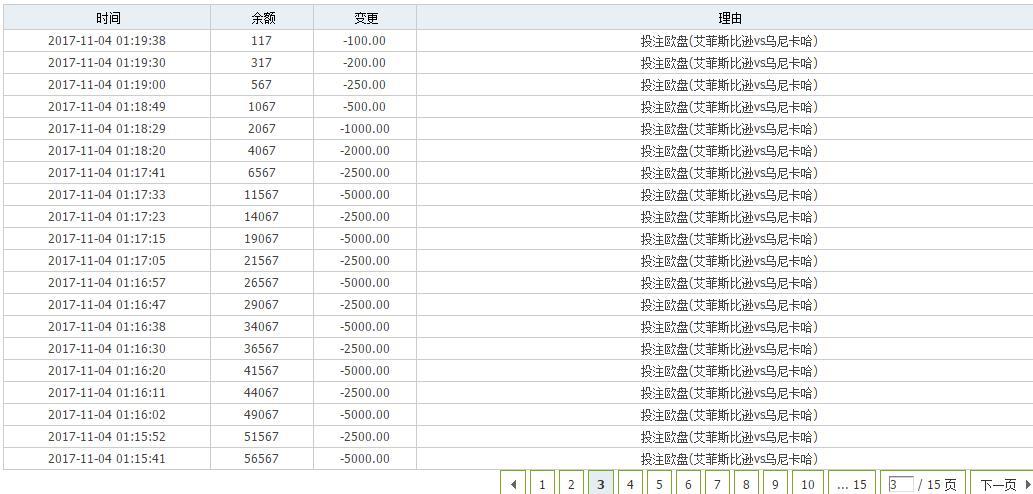
Task: Select time cell '2017-11-04 01:17:33'
Action: click(x=107, y=195)
